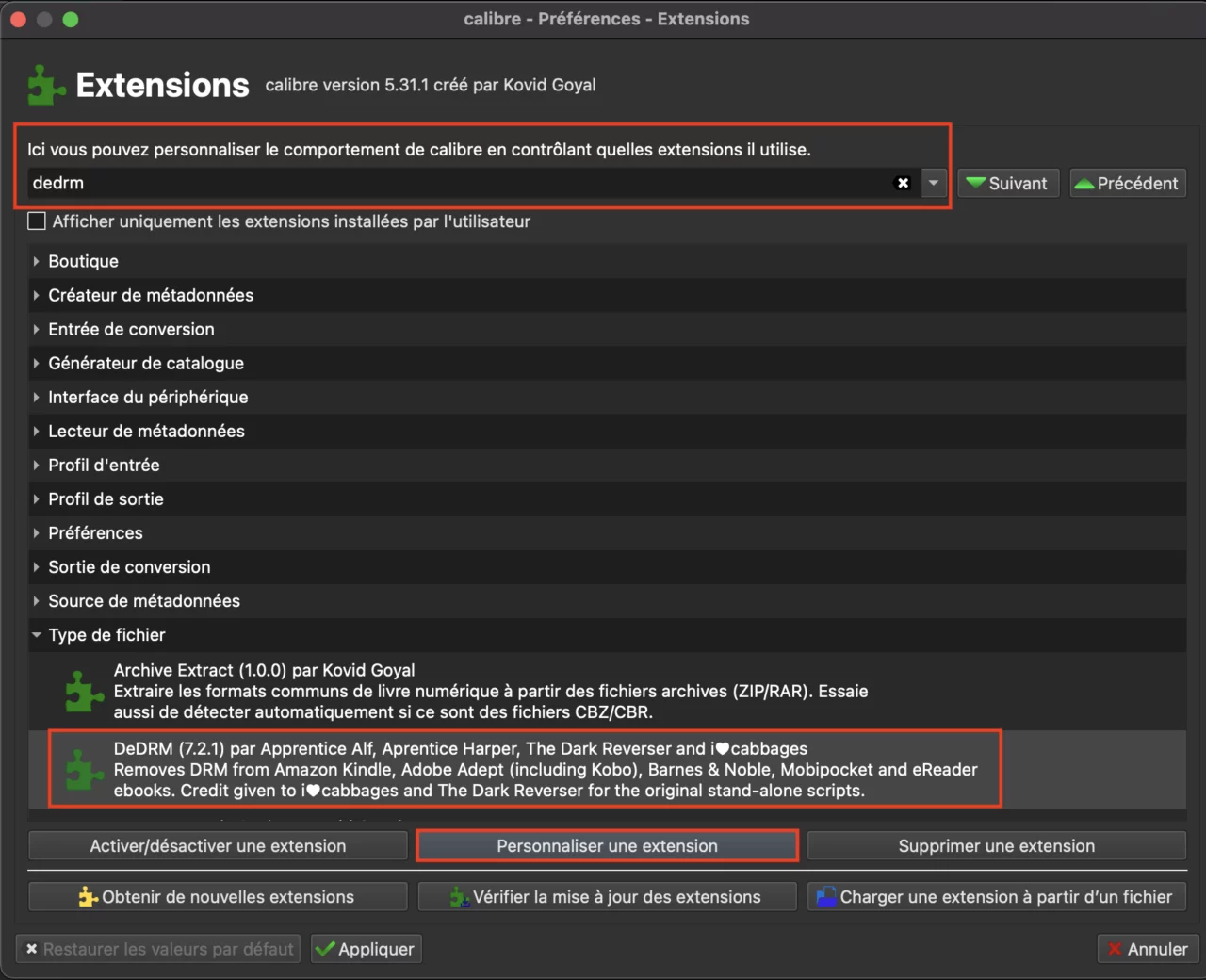Collapse the Type de fichier category
This screenshot has width=1206, height=980.
point(36,634)
